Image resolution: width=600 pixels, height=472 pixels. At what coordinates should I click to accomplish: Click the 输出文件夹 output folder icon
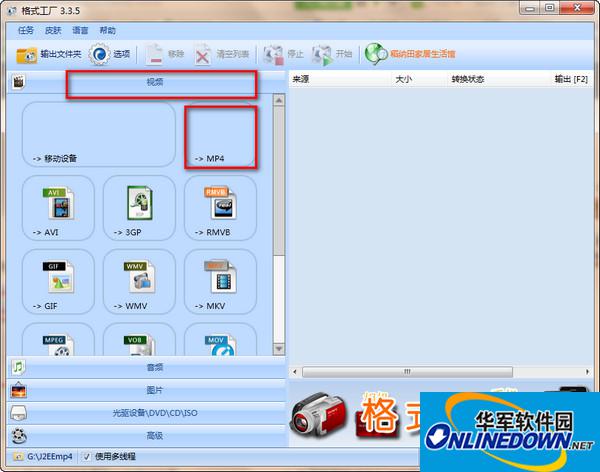click(27, 54)
